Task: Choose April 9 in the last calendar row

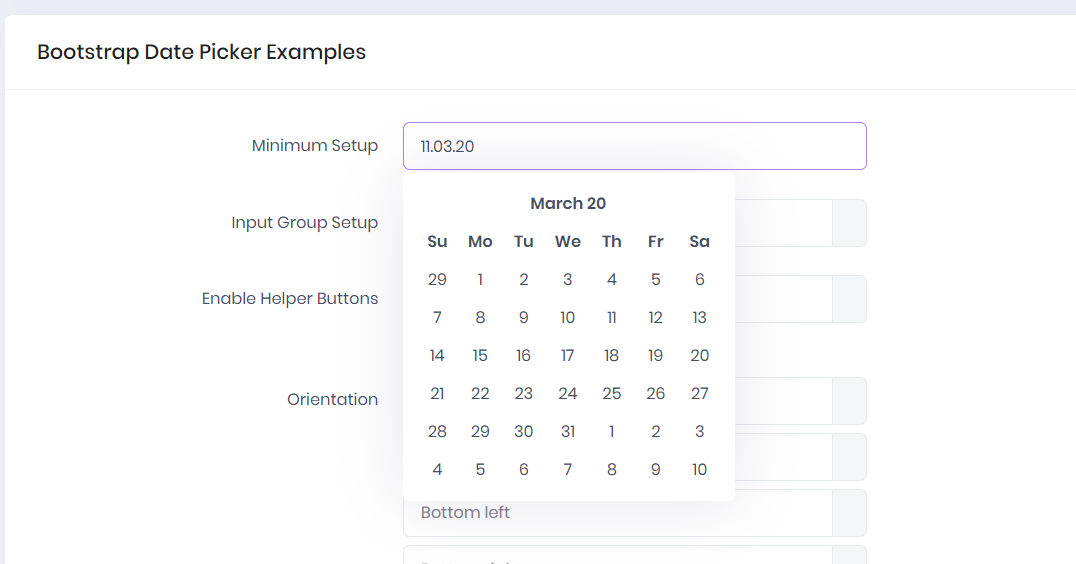Action: (x=655, y=470)
